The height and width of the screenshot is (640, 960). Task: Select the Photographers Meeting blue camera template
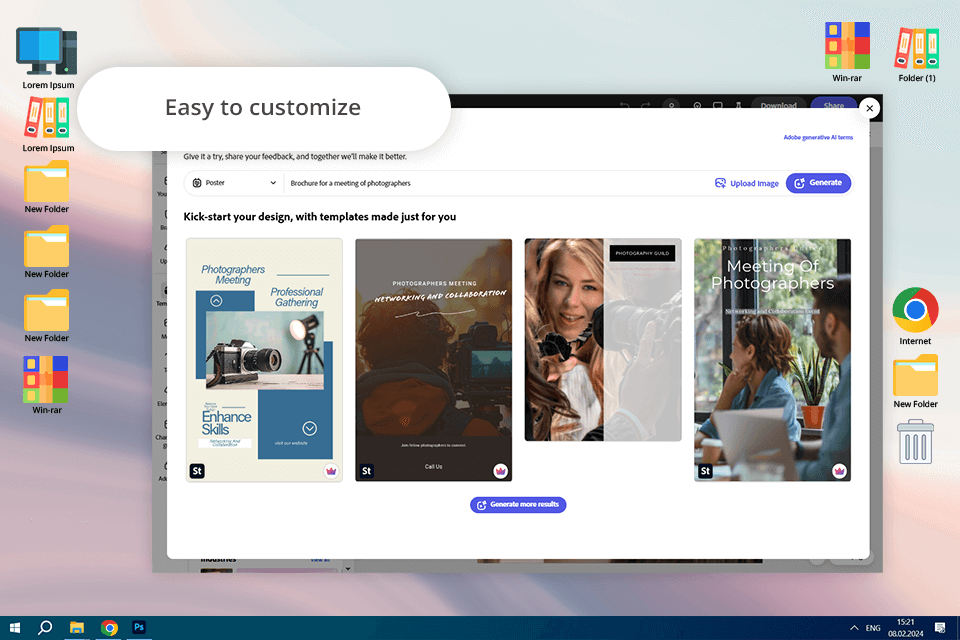[264, 360]
